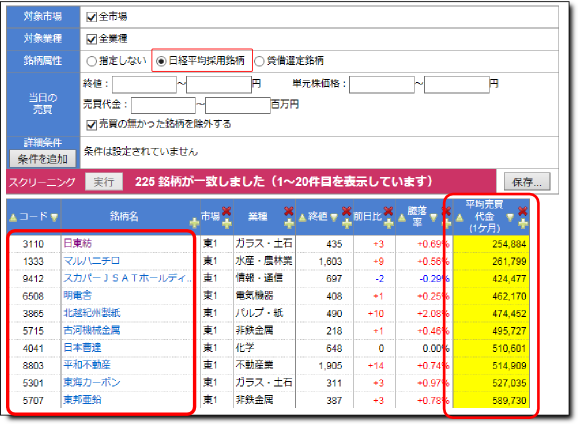Click green plus icon in 平均売買代金 header
This screenshot has width=578, height=424.
[x=523, y=223]
